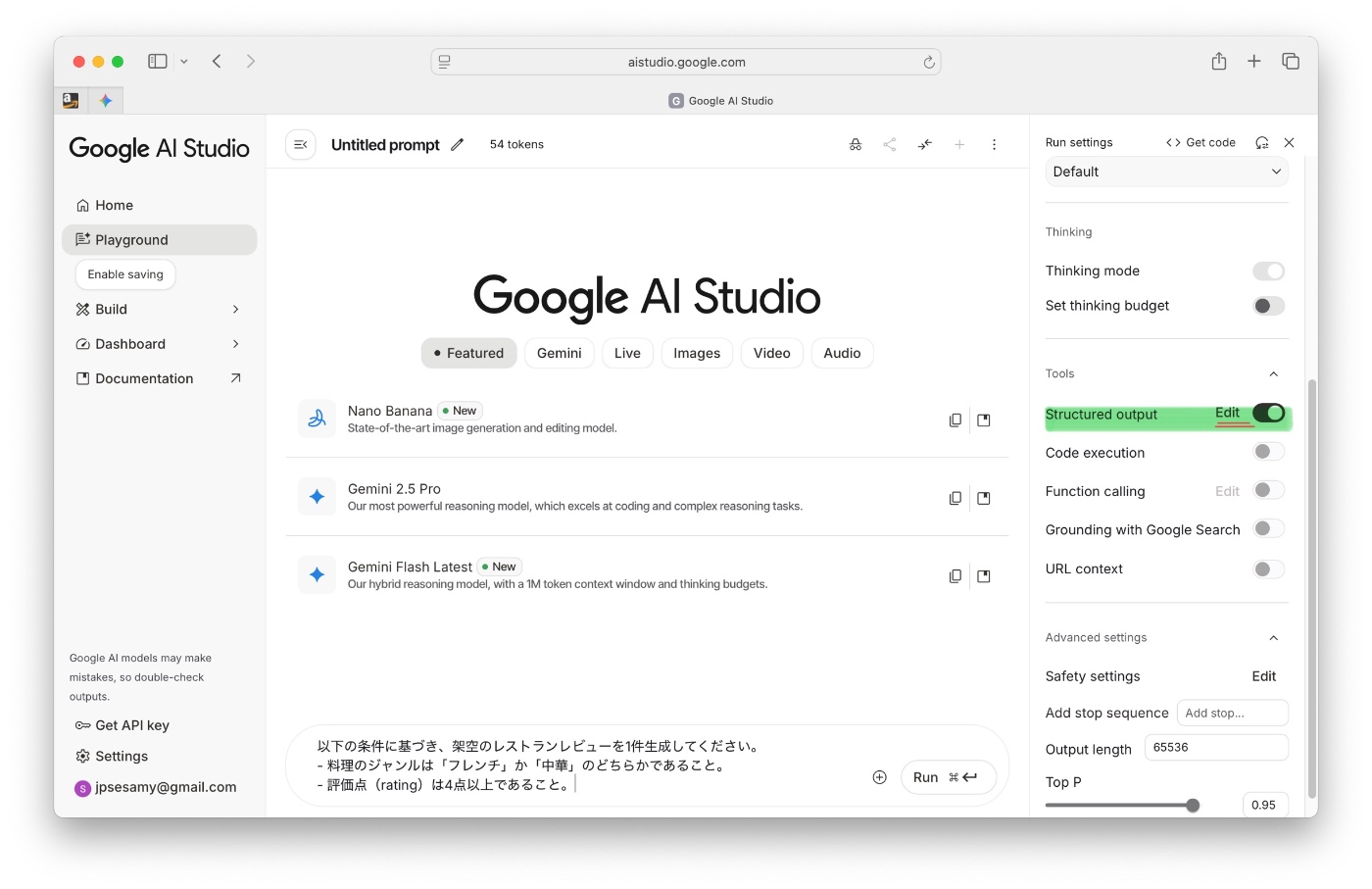1372x889 pixels.
Task: Edit Safety settings
Action: pyautogui.click(x=1264, y=676)
